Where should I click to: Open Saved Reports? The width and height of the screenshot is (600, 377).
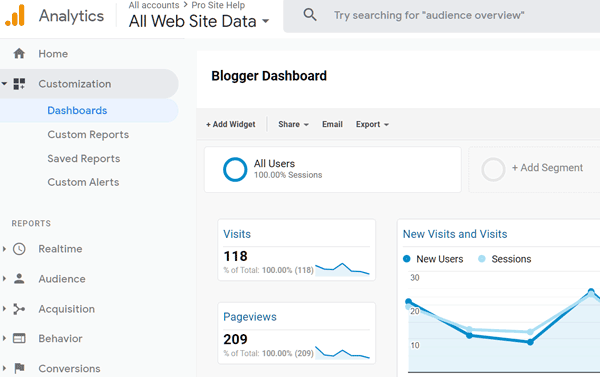84,158
